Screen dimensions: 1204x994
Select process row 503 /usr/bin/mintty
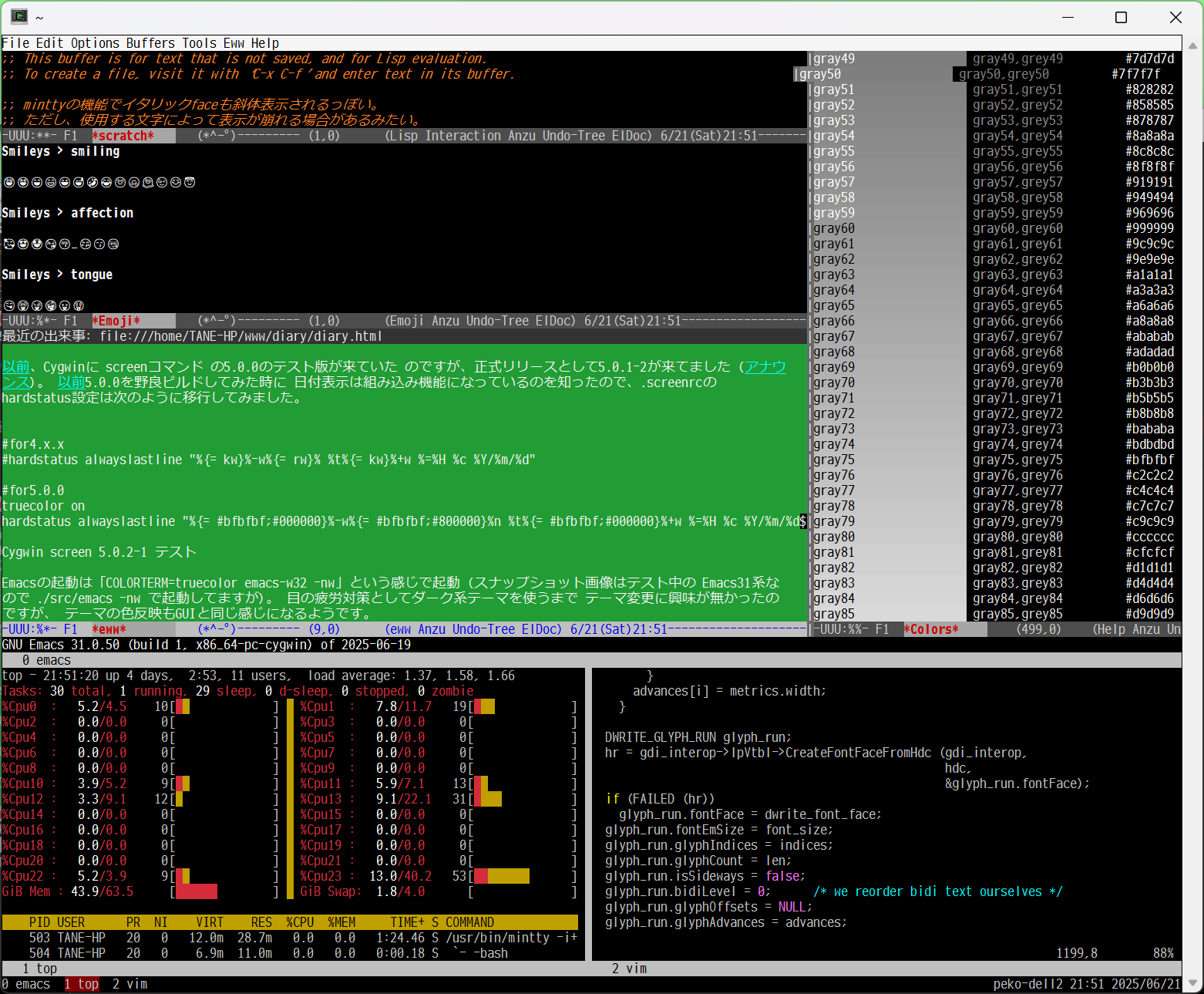290,938
